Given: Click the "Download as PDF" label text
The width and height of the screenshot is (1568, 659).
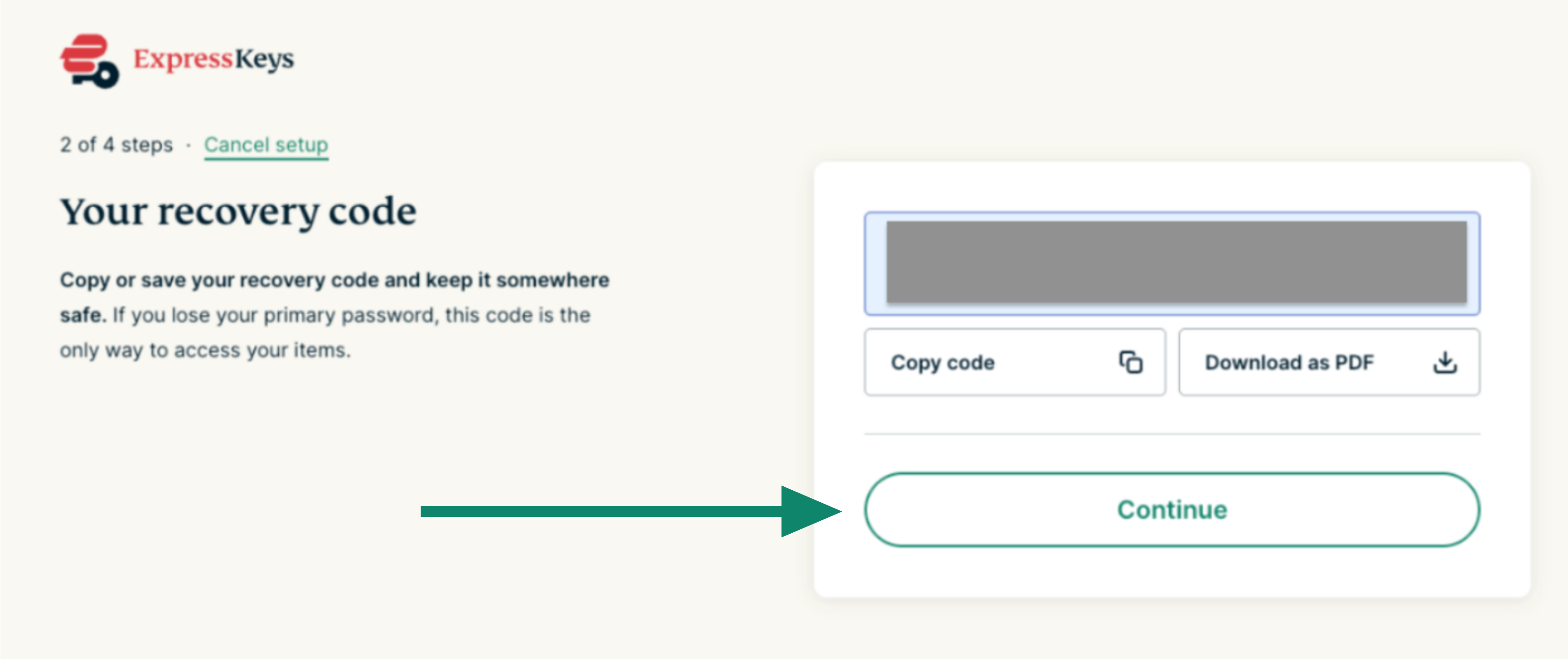Looking at the screenshot, I should (x=1289, y=363).
